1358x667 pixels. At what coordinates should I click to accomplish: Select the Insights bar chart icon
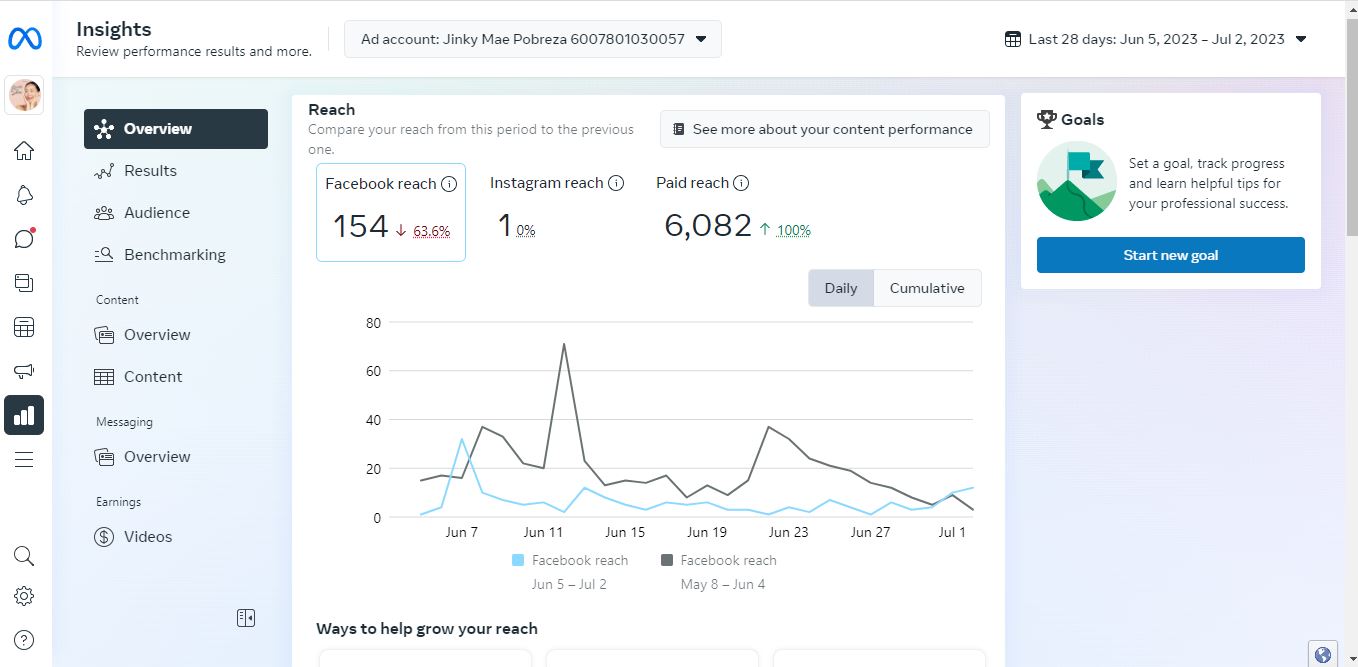coord(24,415)
